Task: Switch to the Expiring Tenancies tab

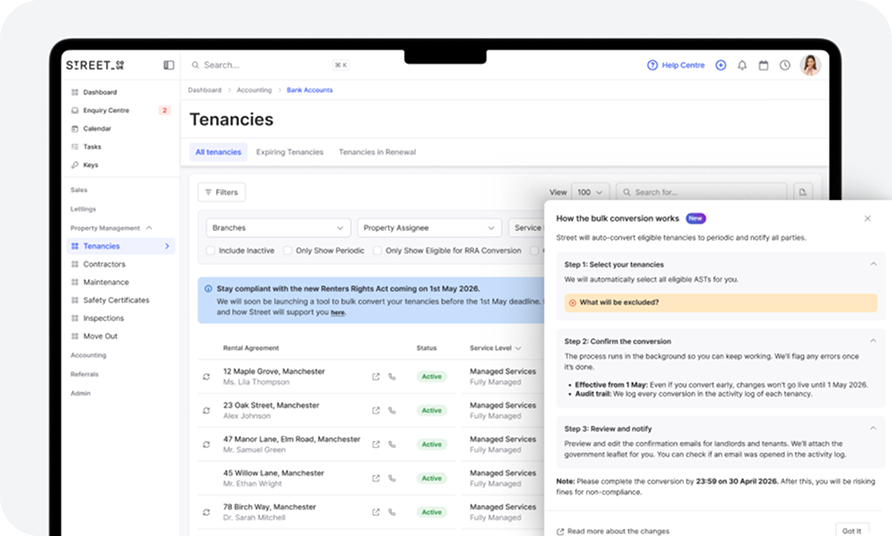Action: (289, 152)
